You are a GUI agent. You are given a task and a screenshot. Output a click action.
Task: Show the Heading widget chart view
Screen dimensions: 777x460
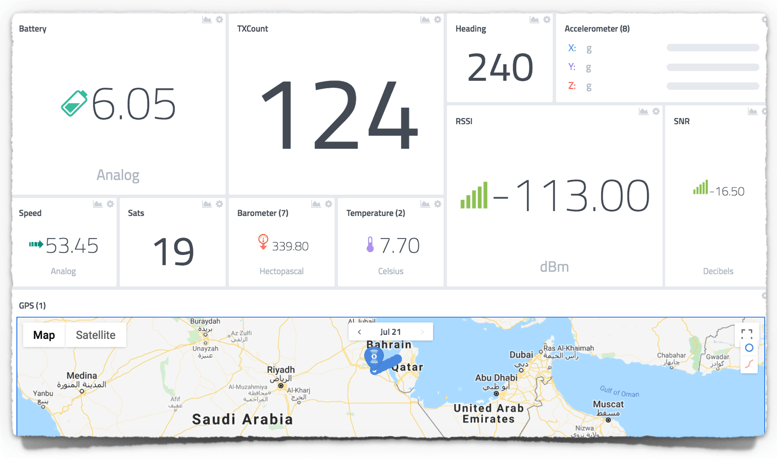pos(534,20)
